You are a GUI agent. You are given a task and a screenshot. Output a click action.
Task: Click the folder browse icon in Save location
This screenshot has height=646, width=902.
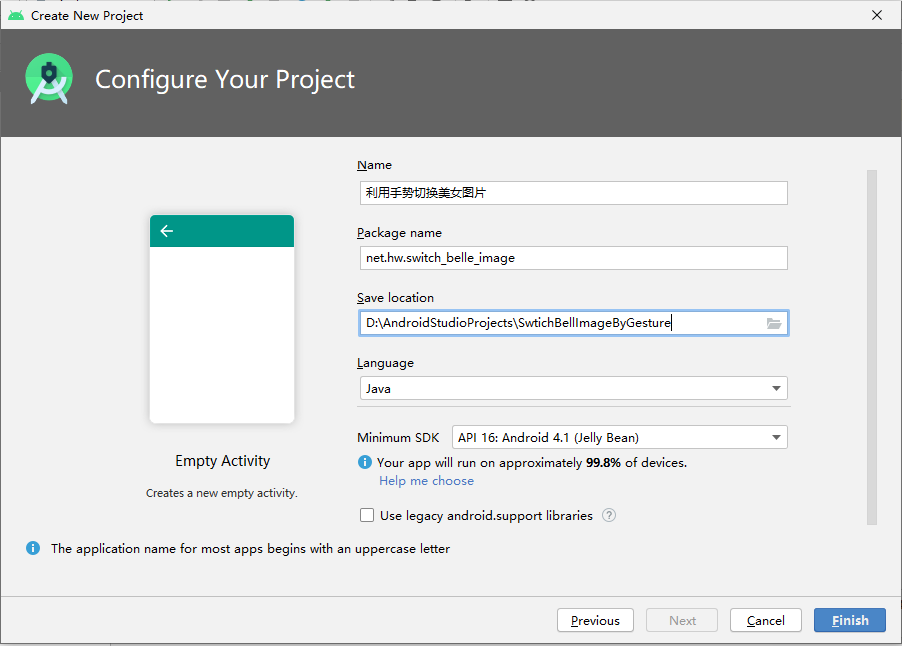(774, 323)
